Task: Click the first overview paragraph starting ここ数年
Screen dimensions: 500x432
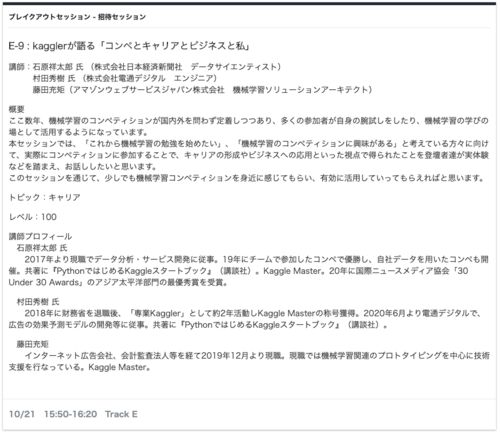Action: 249,126
